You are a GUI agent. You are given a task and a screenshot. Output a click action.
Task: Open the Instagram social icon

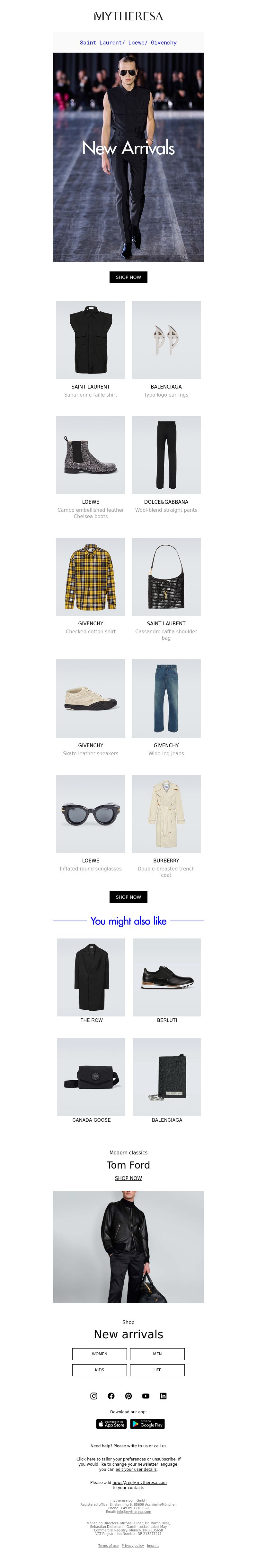(93, 1396)
